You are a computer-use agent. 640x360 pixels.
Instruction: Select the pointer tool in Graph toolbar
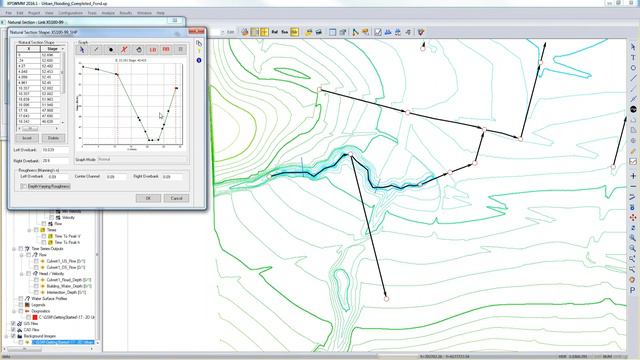tap(82, 50)
